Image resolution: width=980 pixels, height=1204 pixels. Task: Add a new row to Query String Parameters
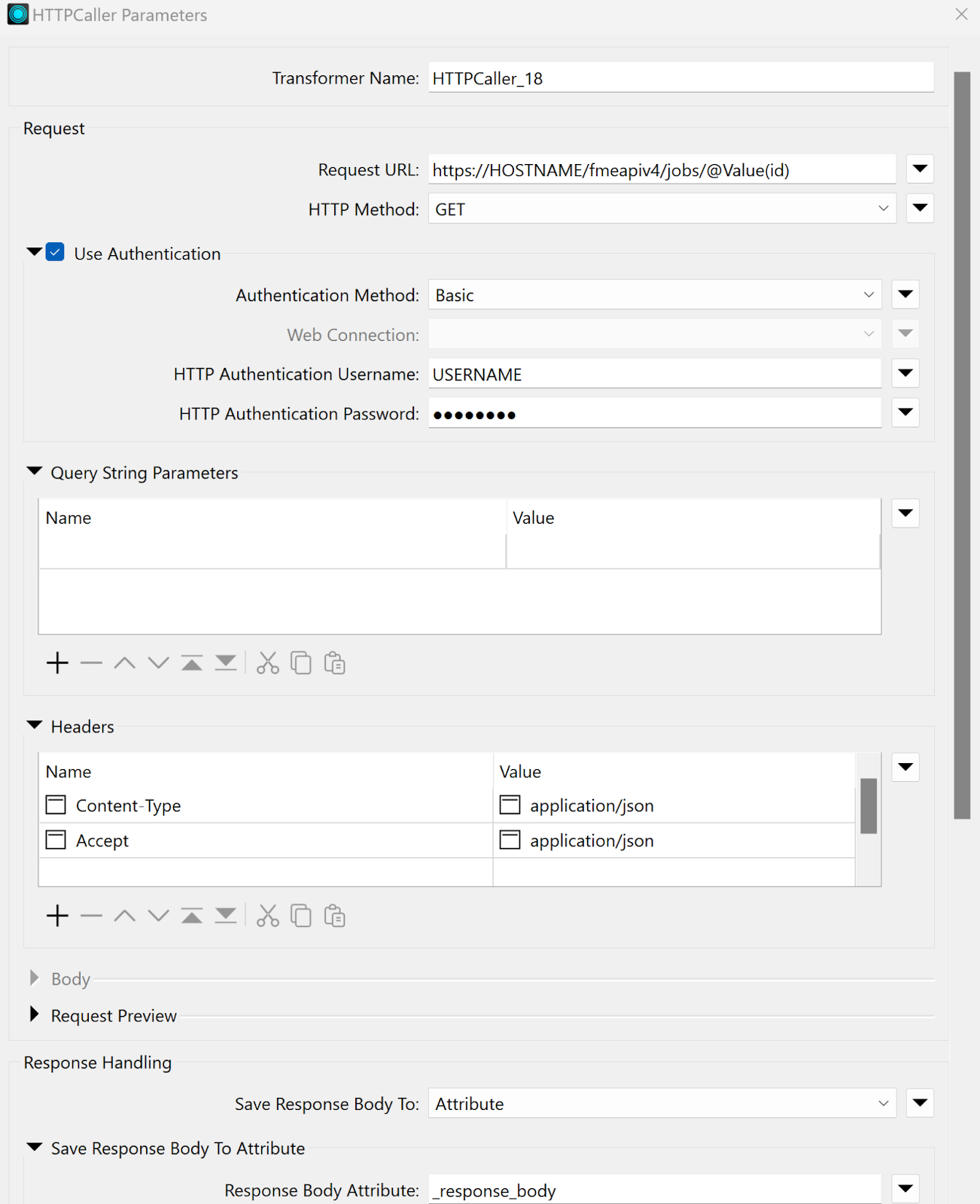[57, 663]
